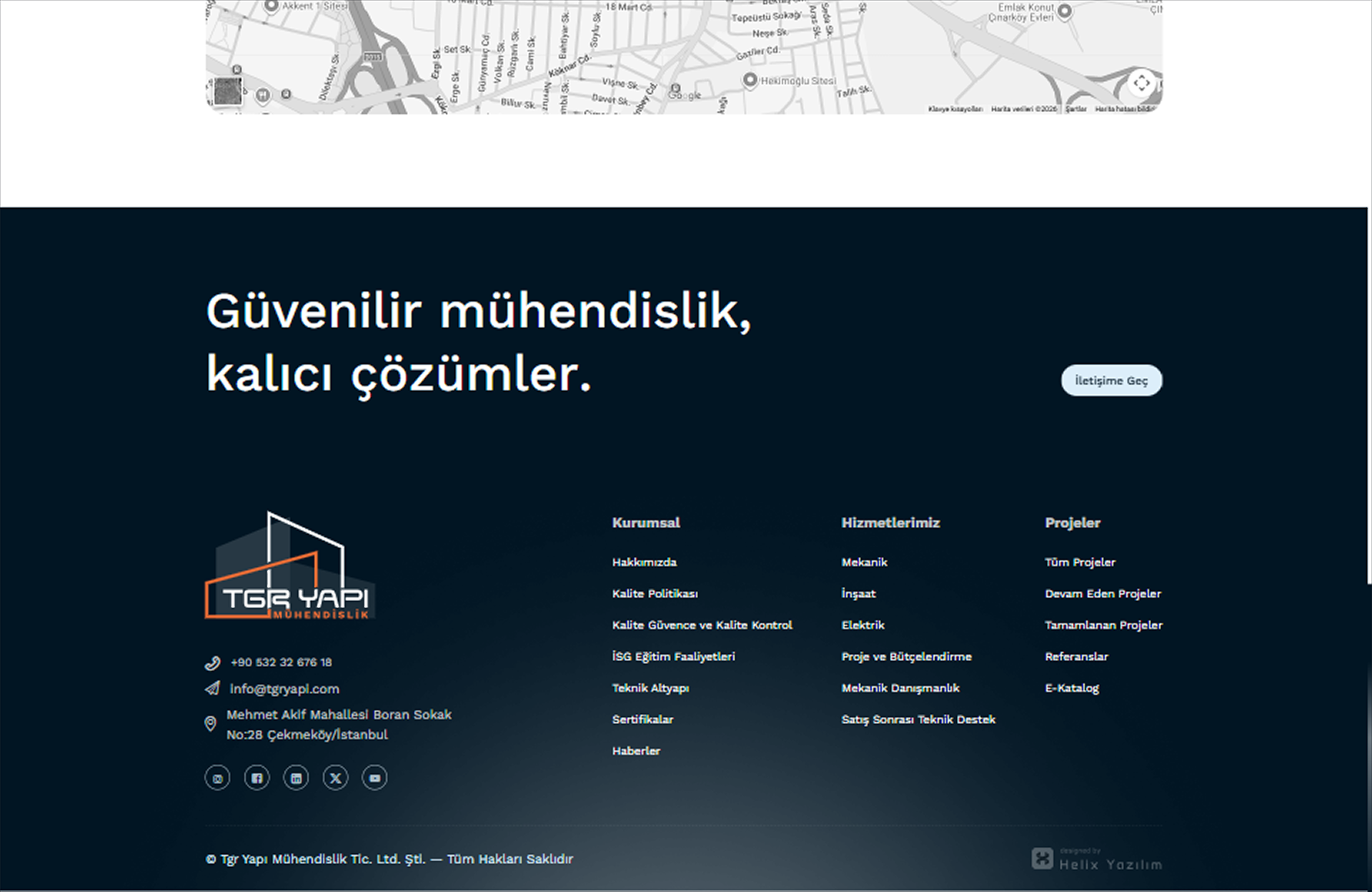The width and height of the screenshot is (1372, 892).
Task: Open the LinkedIn social icon
Action: [x=296, y=778]
